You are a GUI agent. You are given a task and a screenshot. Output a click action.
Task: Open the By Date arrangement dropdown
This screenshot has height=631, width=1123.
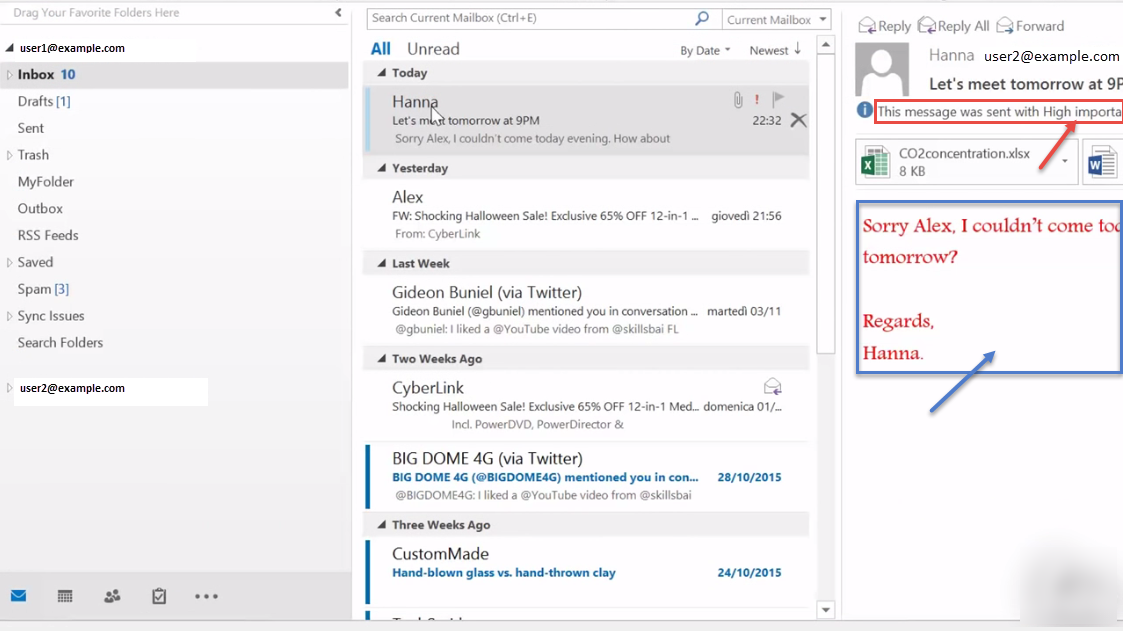coord(705,50)
